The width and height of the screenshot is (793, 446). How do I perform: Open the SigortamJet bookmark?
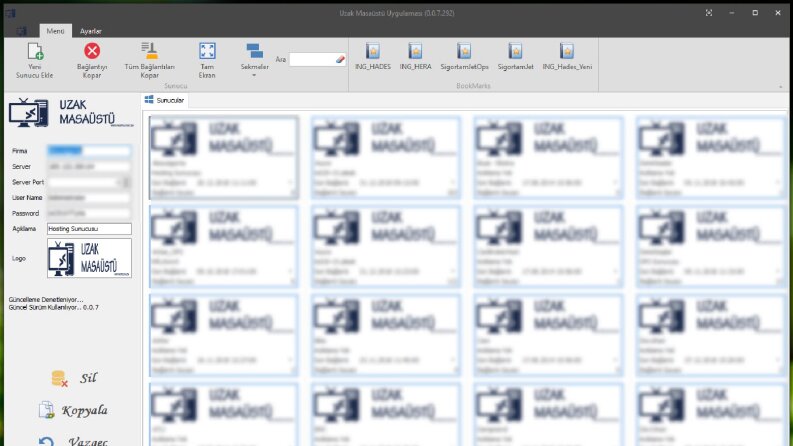click(x=515, y=57)
